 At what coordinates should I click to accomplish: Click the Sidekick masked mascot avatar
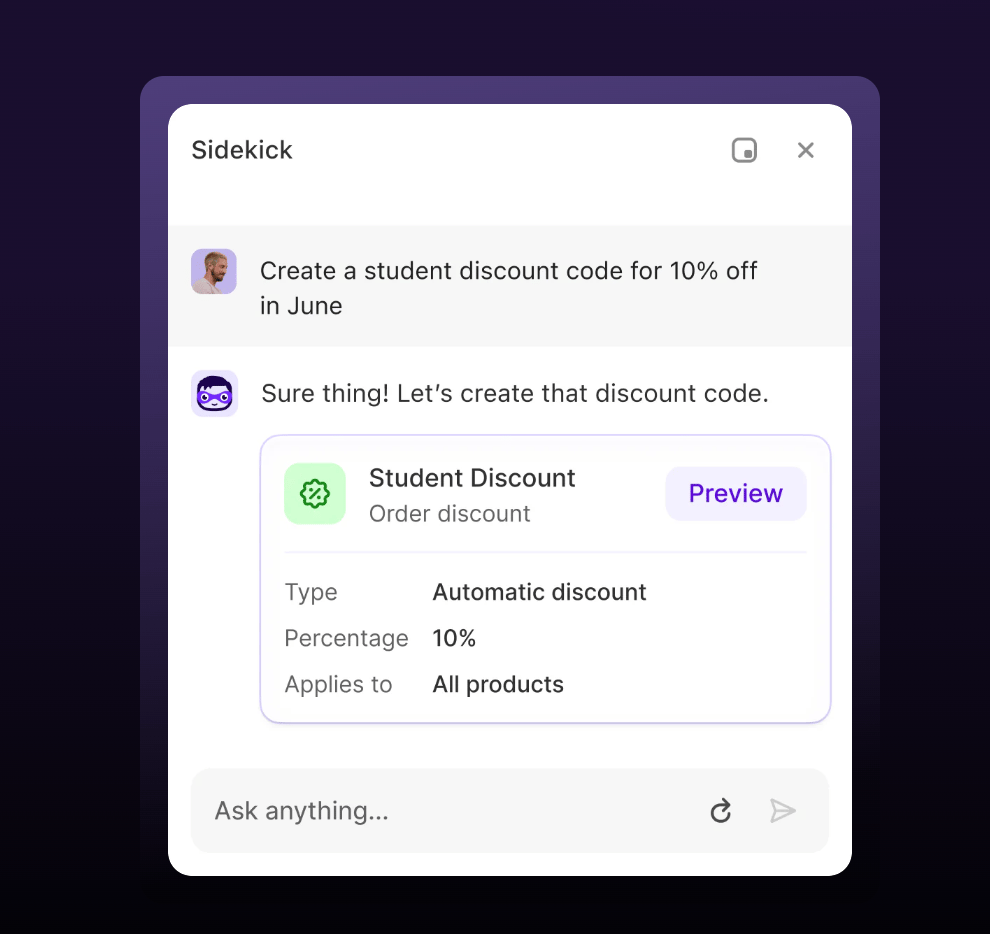[215, 393]
